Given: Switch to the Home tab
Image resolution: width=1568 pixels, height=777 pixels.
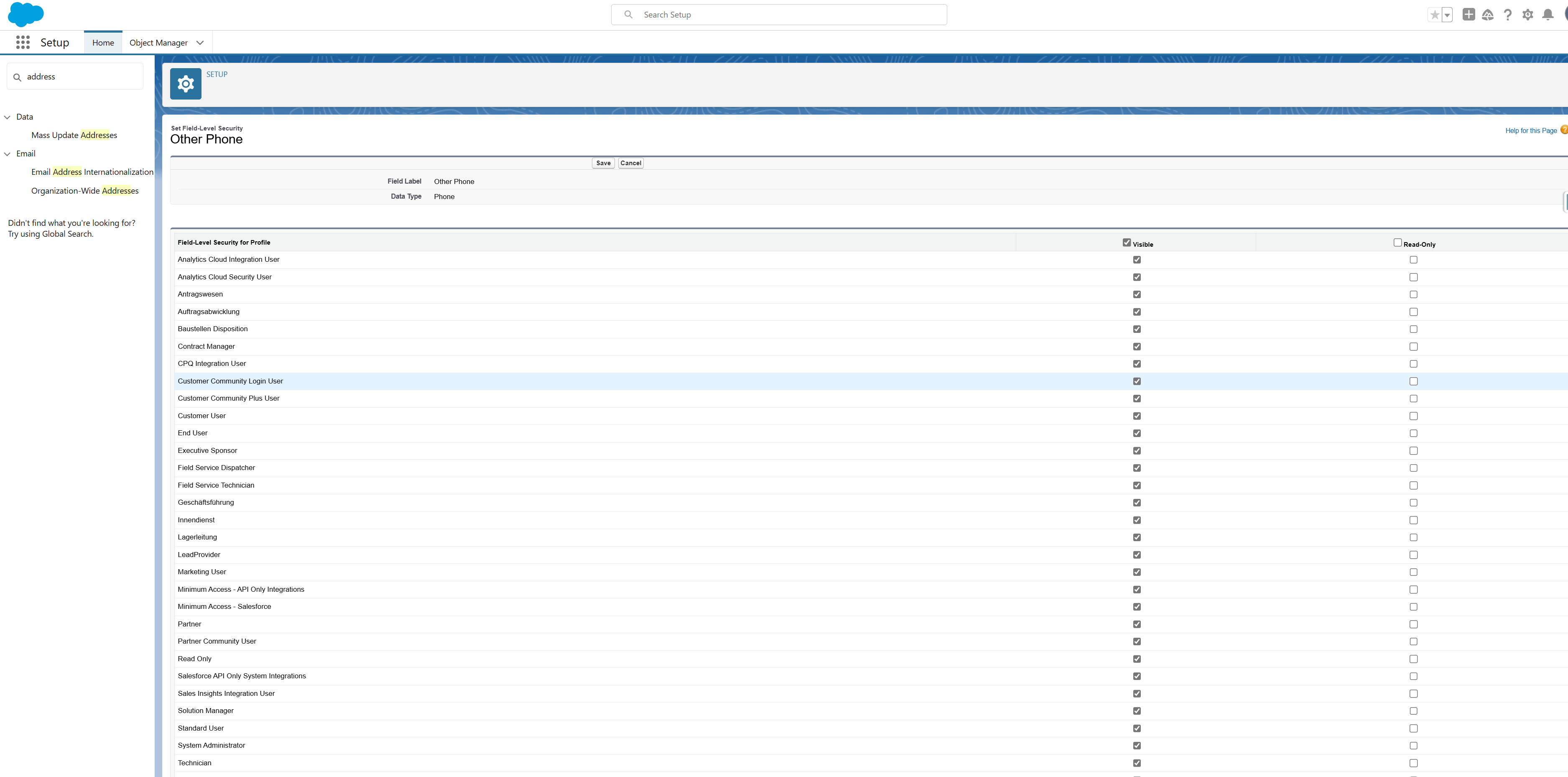Looking at the screenshot, I should tap(103, 43).
